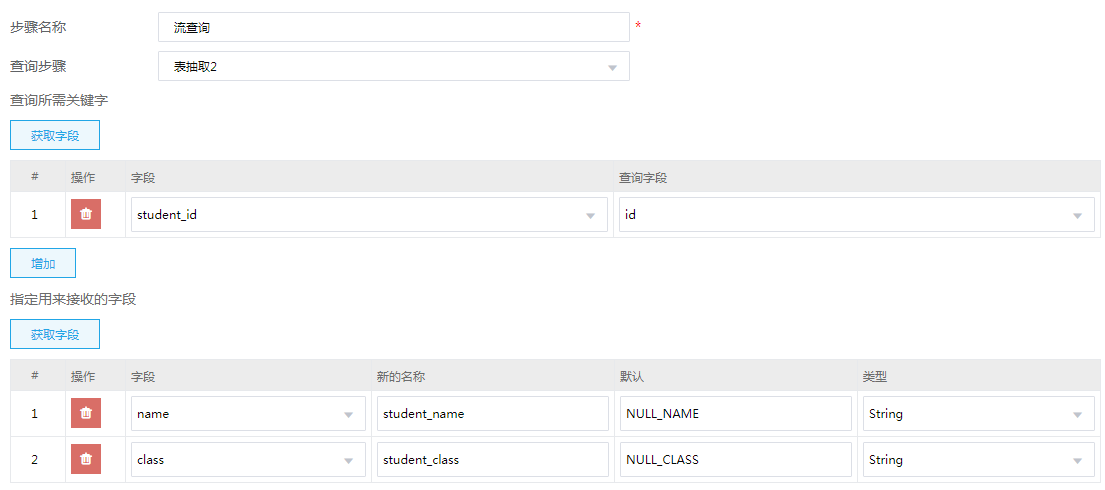Open the 查询步骤 dropdown showing 表抽取2
The image size is (1105, 490).
[x=393, y=66]
